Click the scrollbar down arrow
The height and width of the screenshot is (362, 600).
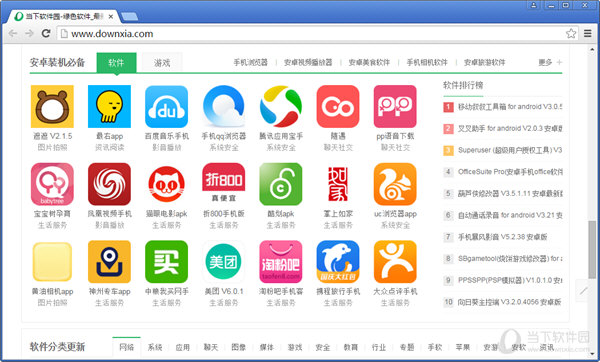pyautogui.click(x=592, y=354)
